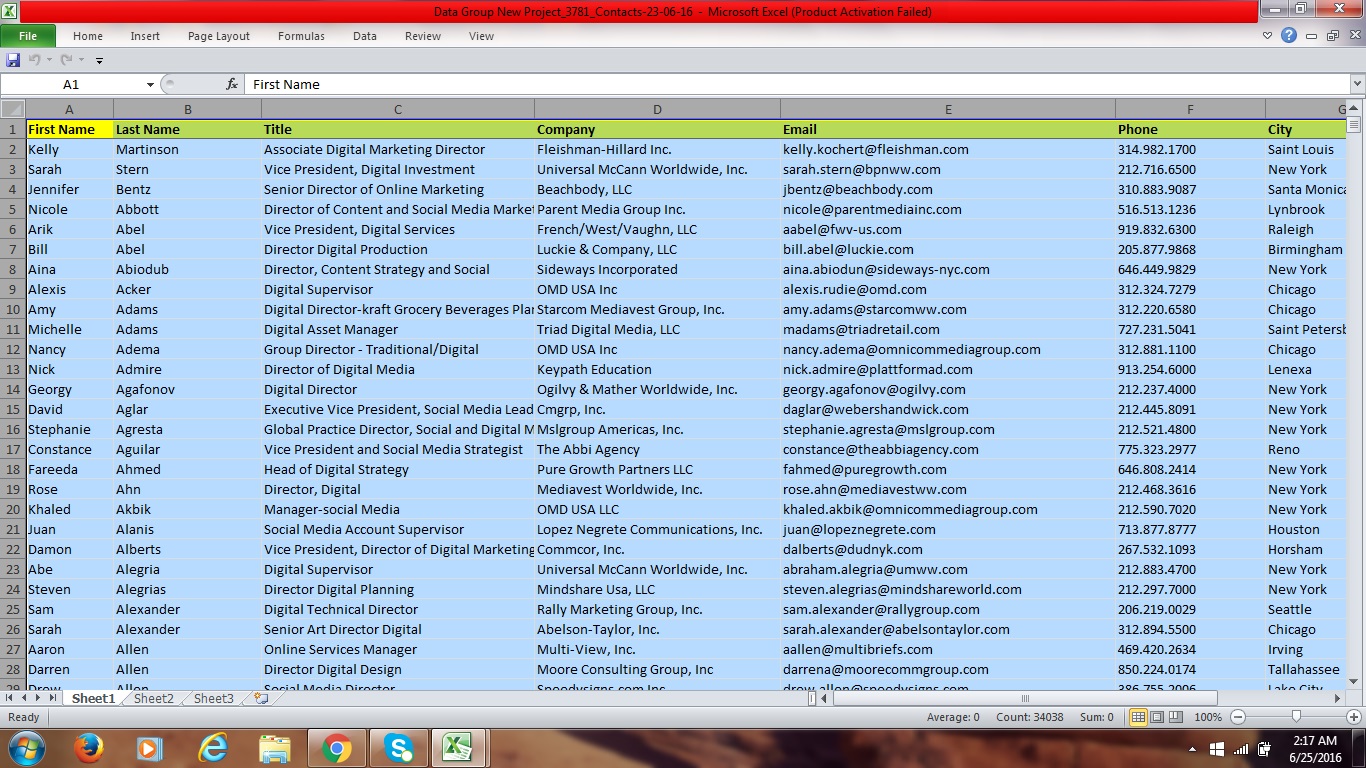Click the Company header cell
1366x768 pixels.
657,129
